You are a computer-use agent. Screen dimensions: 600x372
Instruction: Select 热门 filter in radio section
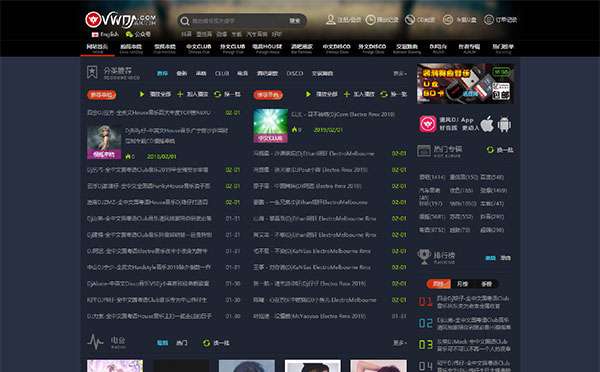[x=182, y=343]
